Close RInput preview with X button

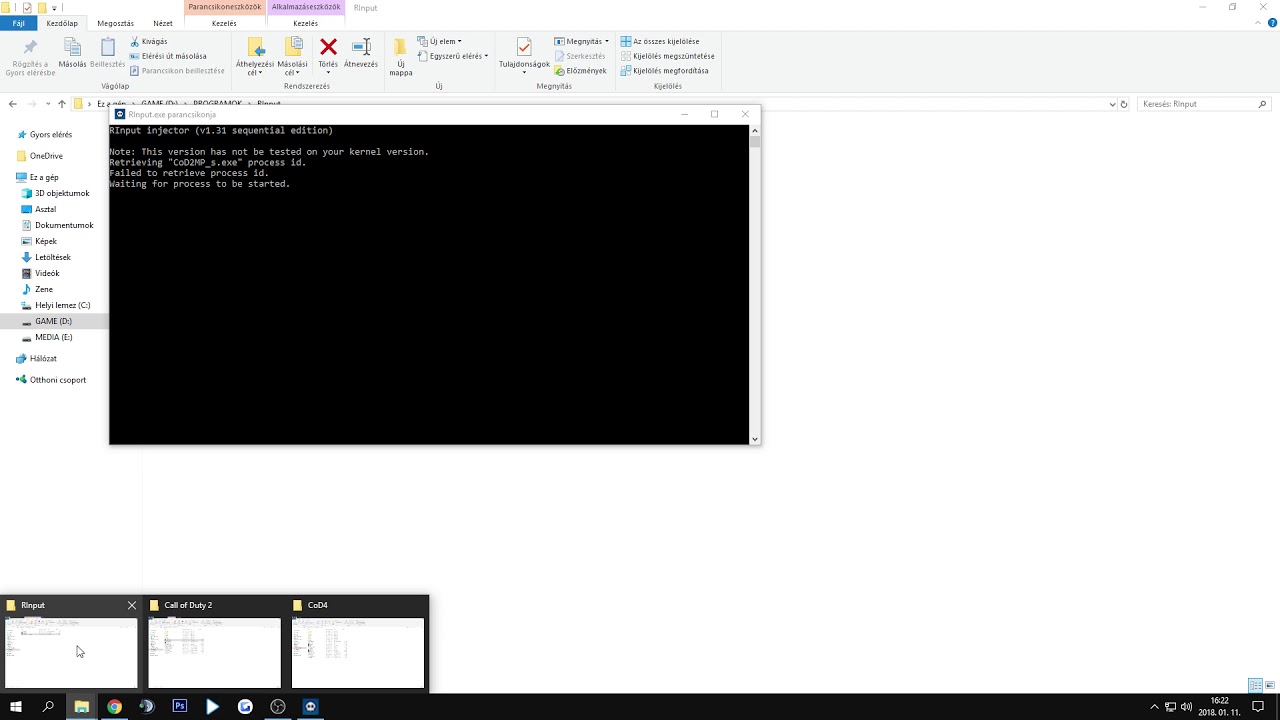132,605
